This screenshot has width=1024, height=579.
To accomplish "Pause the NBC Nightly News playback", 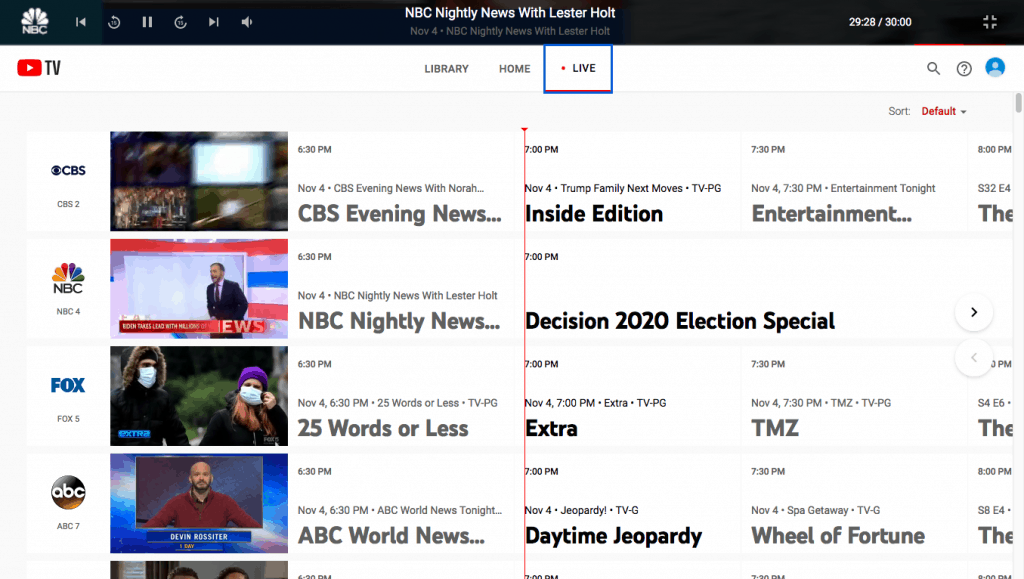I will coord(147,22).
